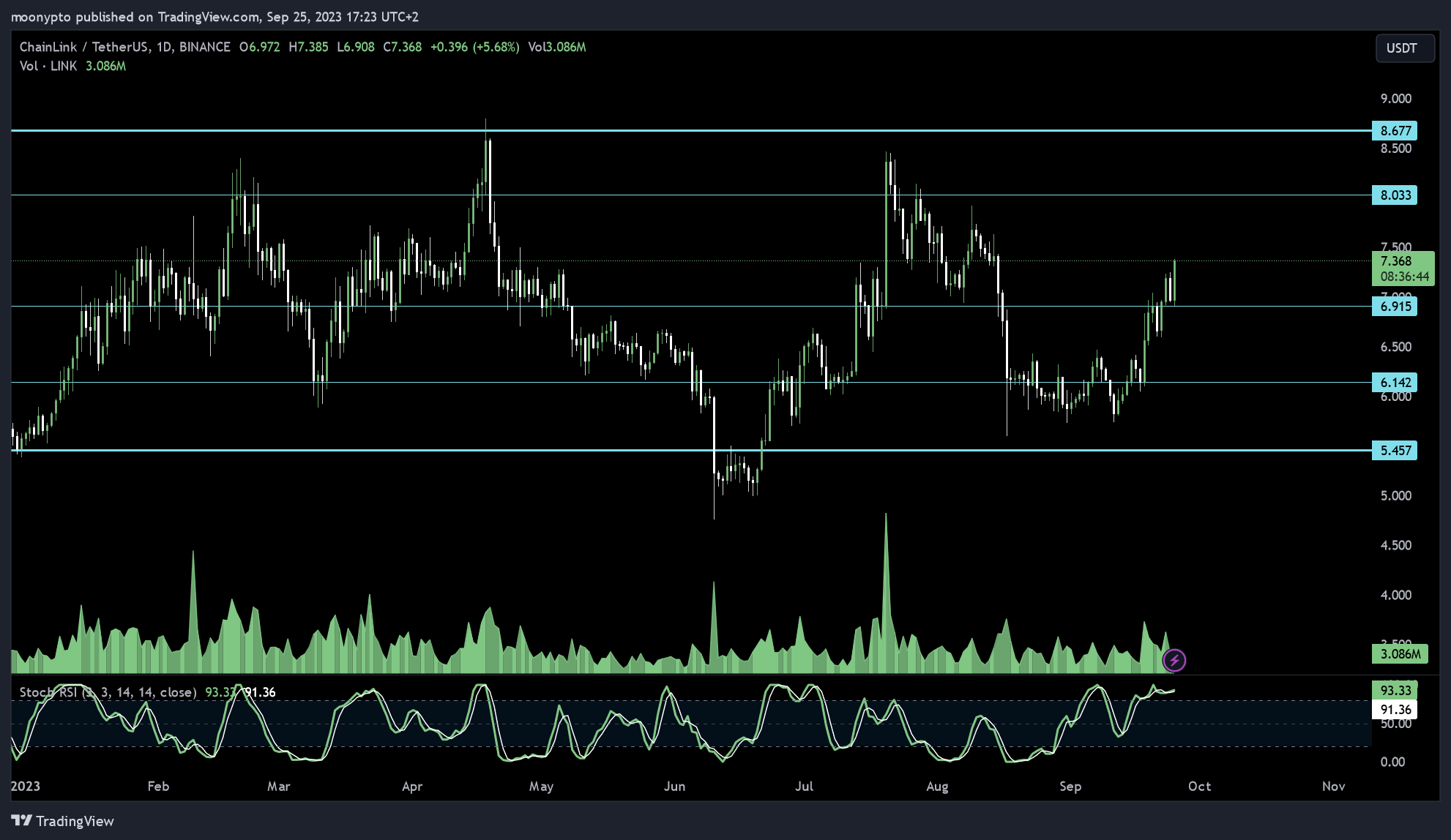Click the Apr label on time axis
The height and width of the screenshot is (840, 1451).
coord(412,787)
